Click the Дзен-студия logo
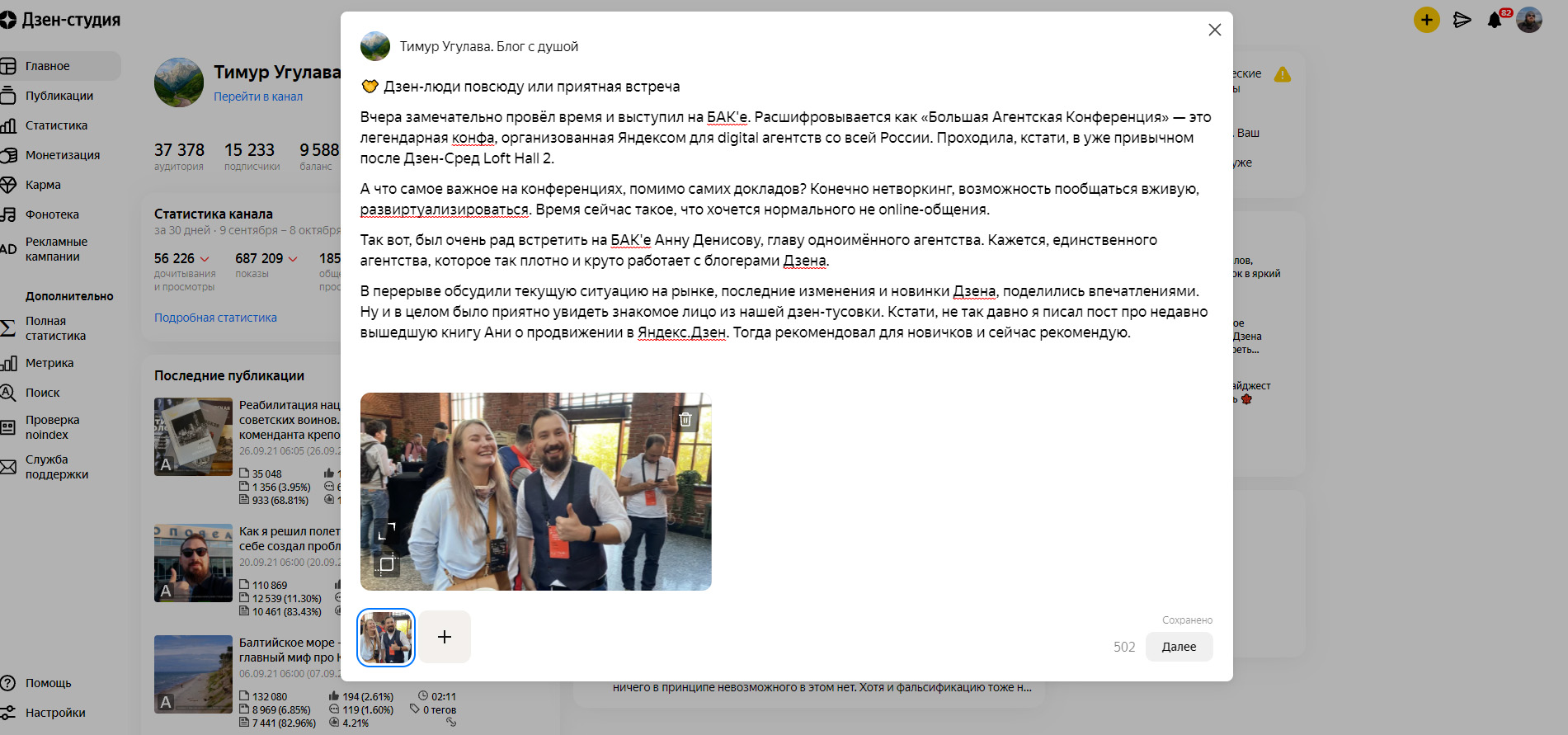Screen dimensions: 1568x735 click(60, 20)
